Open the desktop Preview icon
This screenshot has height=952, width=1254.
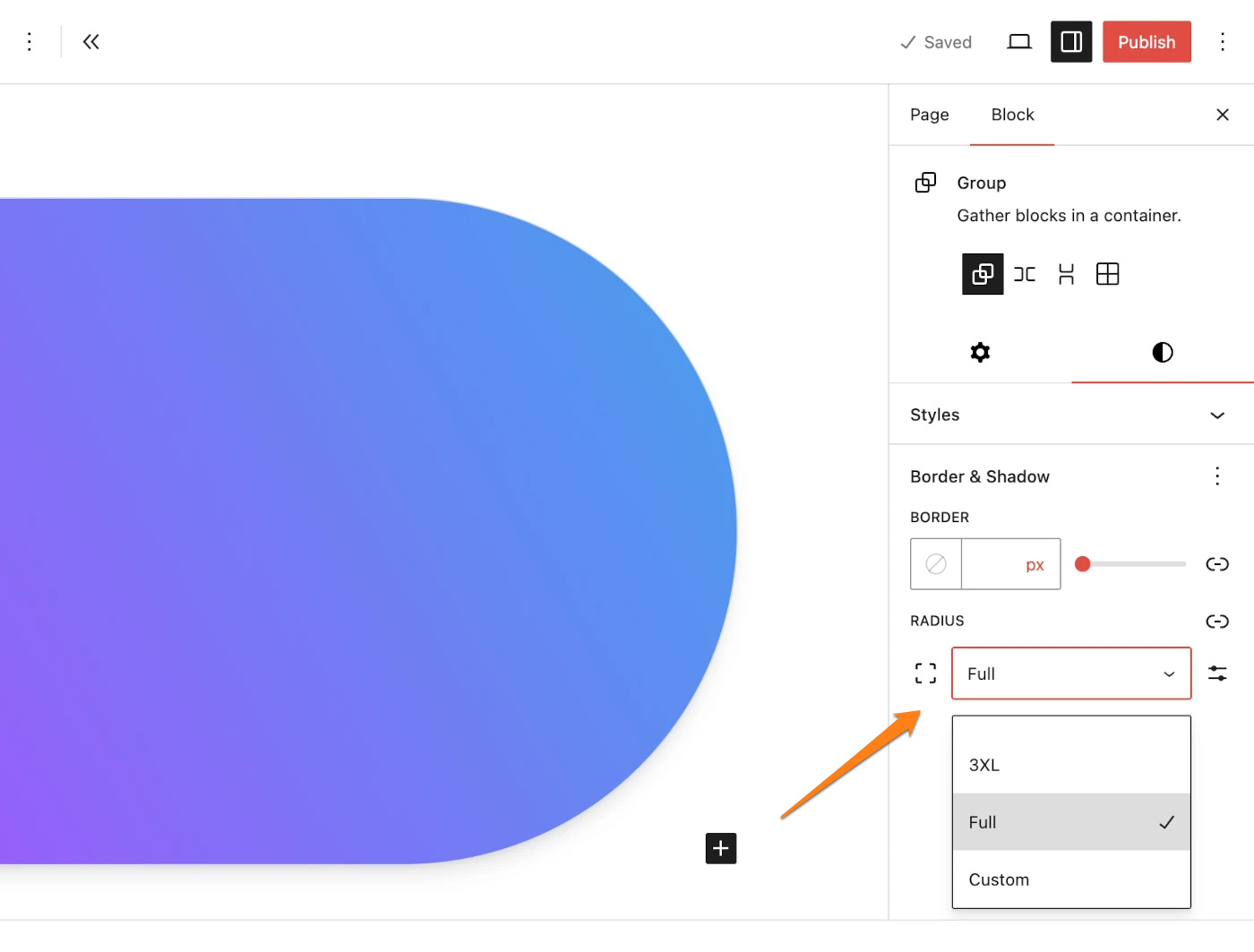point(1018,41)
